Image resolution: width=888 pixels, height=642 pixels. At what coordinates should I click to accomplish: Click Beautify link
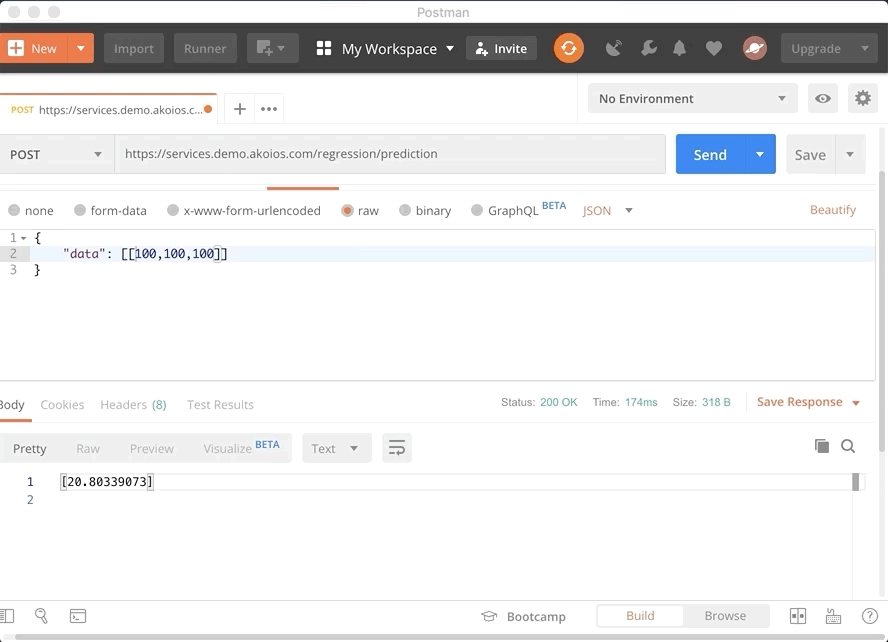tap(832, 210)
